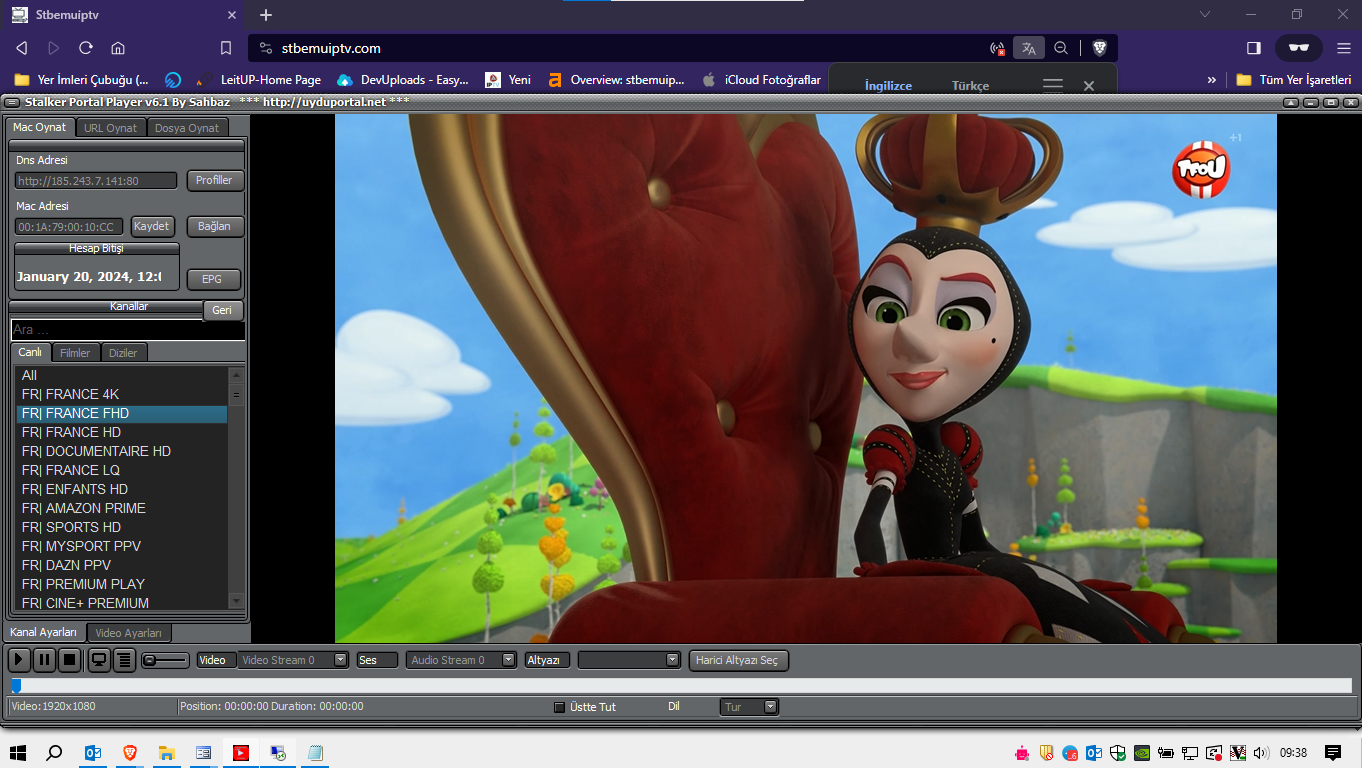Image resolution: width=1362 pixels, height=768 pixels.
Task: Open Windows Start menu
Action: (17, 753)
